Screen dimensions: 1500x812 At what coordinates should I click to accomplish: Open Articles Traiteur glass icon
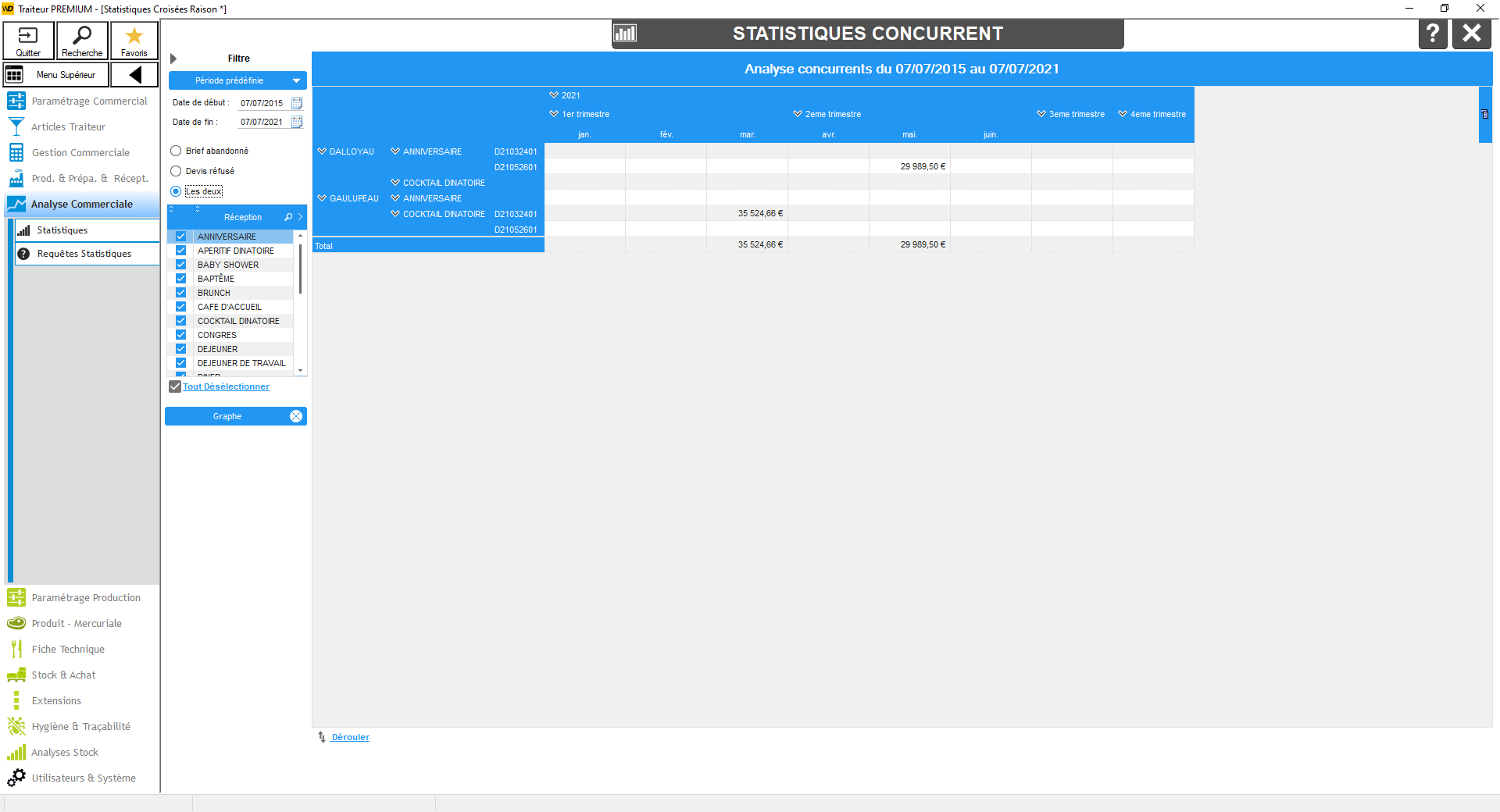[16, 126]
